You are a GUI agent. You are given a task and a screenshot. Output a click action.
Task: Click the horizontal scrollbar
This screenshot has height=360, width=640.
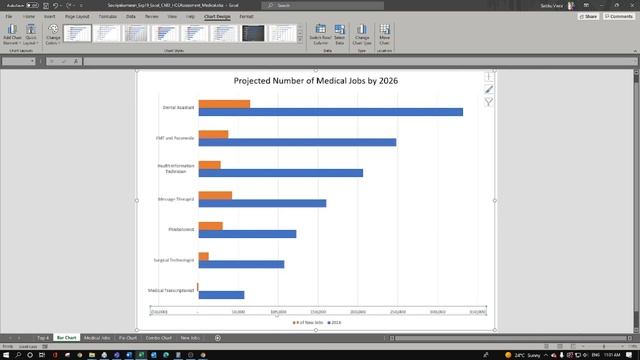tap(510, 338)
